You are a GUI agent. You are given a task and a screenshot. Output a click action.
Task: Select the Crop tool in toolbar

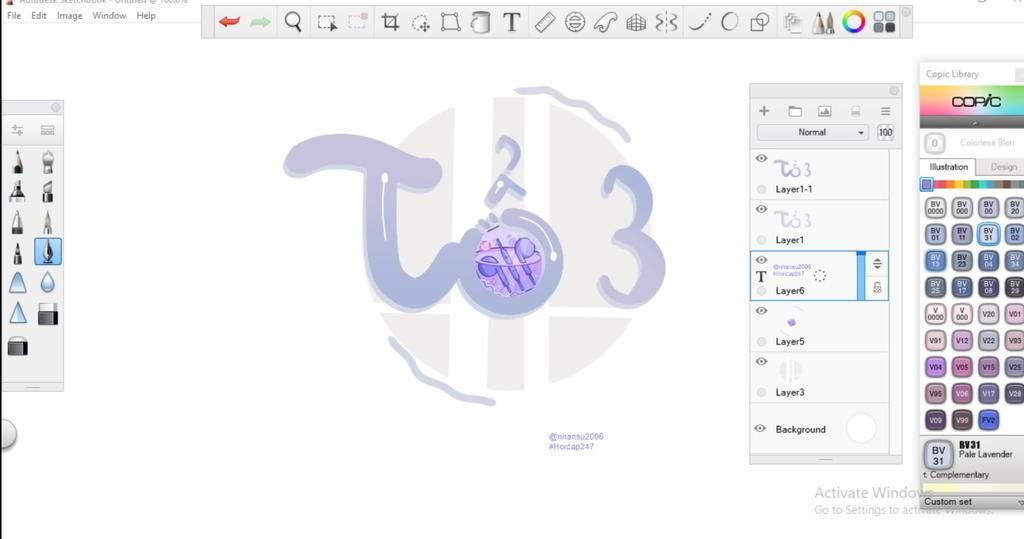(x=390, y=22)
